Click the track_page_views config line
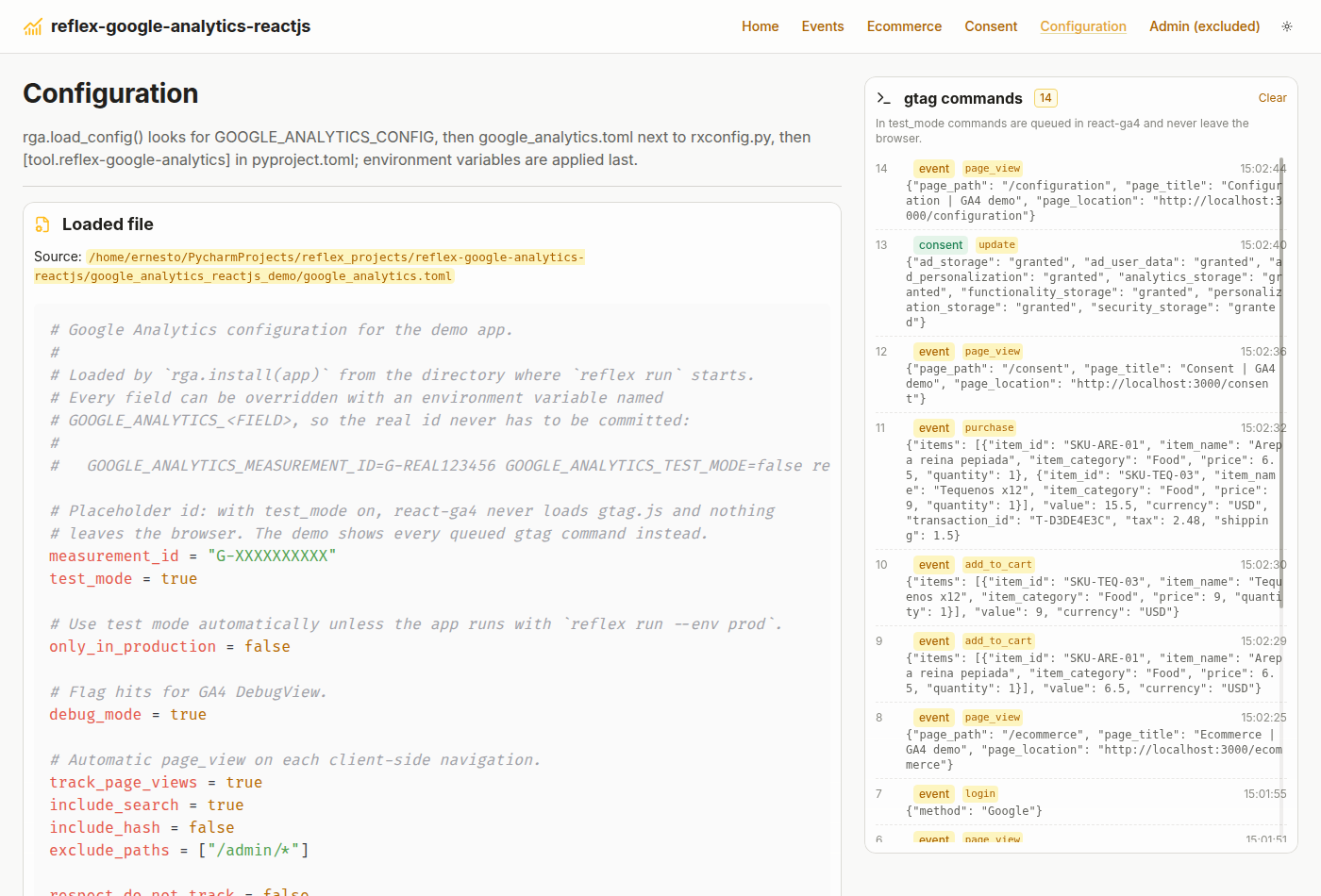 tap(156, 783)
